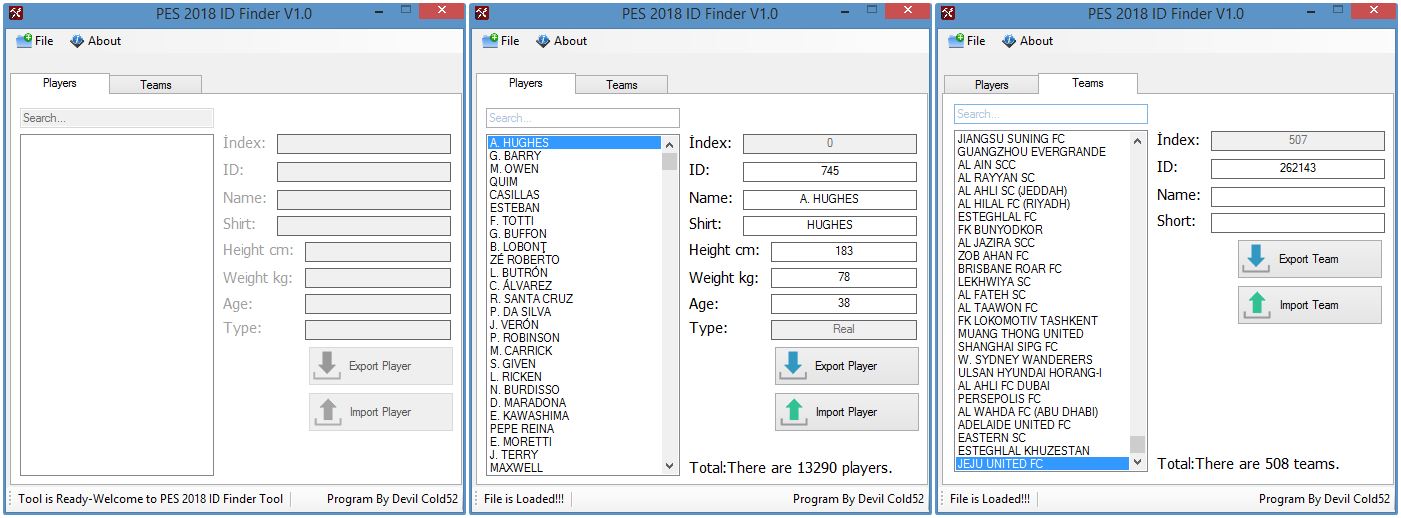Image resolution: width=1401 pixels, height=518 pixels.
Task: Click Export Player button in middle window
Action: [846, 366]
